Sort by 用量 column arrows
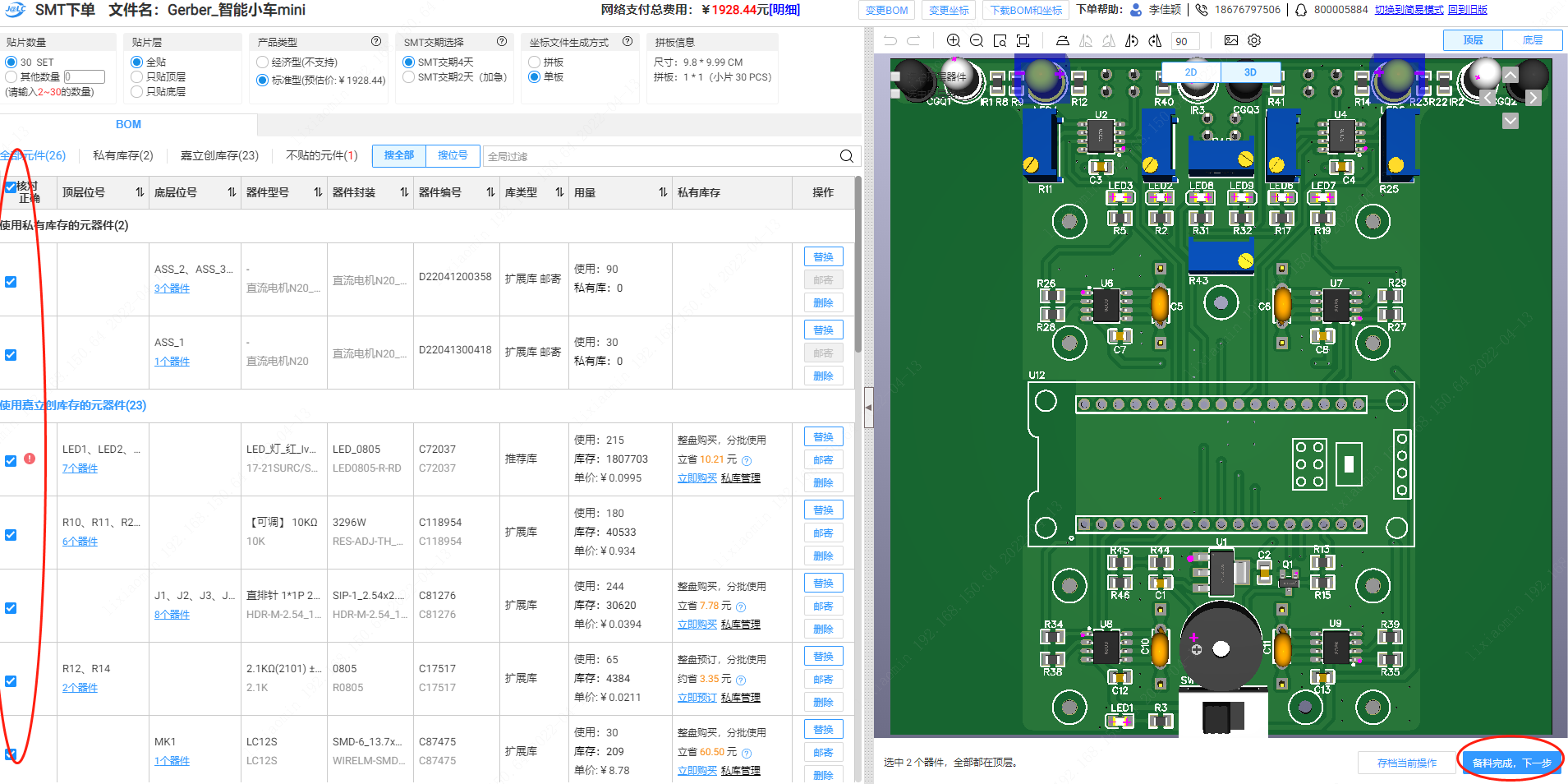The width and height of the screenshot is (1568, 784). (663, 192)
